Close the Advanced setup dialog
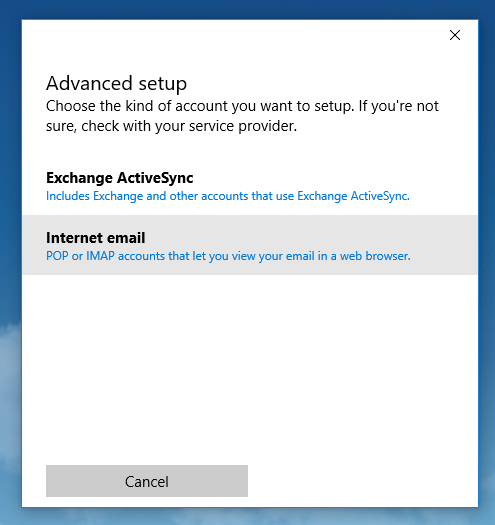The image size is (495, 525). [x=454, y=35]
